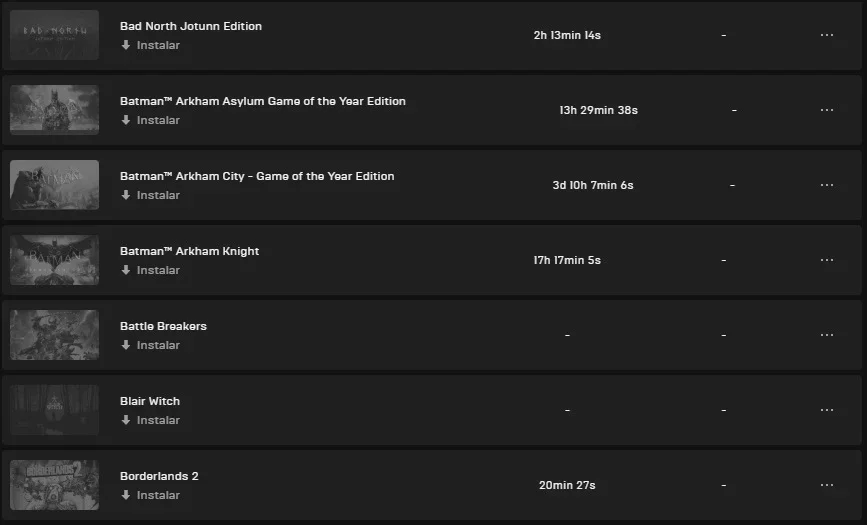Install Battle Breakers

tap(150, 345)
